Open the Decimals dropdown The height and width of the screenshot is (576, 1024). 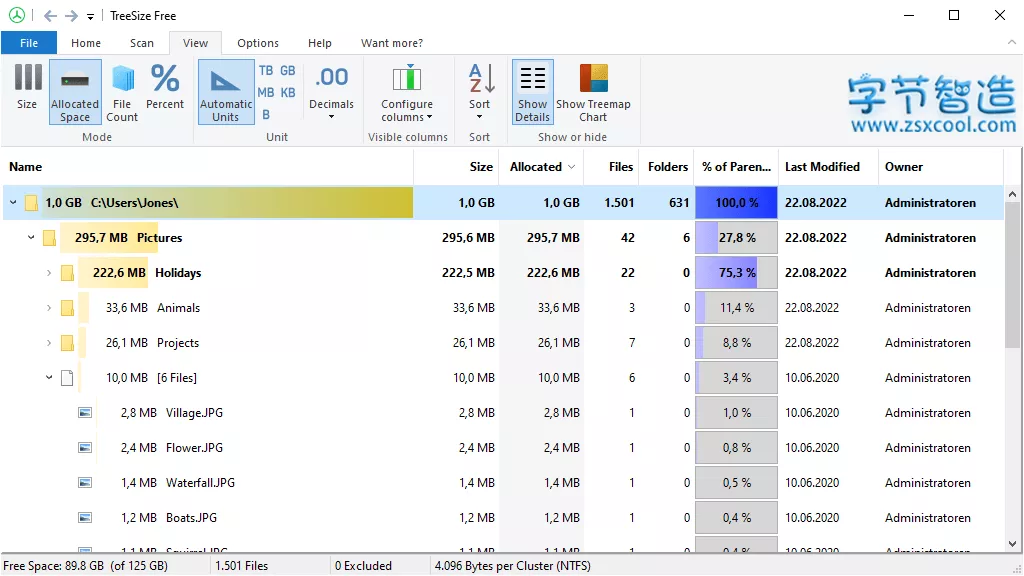click(x=331, y=91)
